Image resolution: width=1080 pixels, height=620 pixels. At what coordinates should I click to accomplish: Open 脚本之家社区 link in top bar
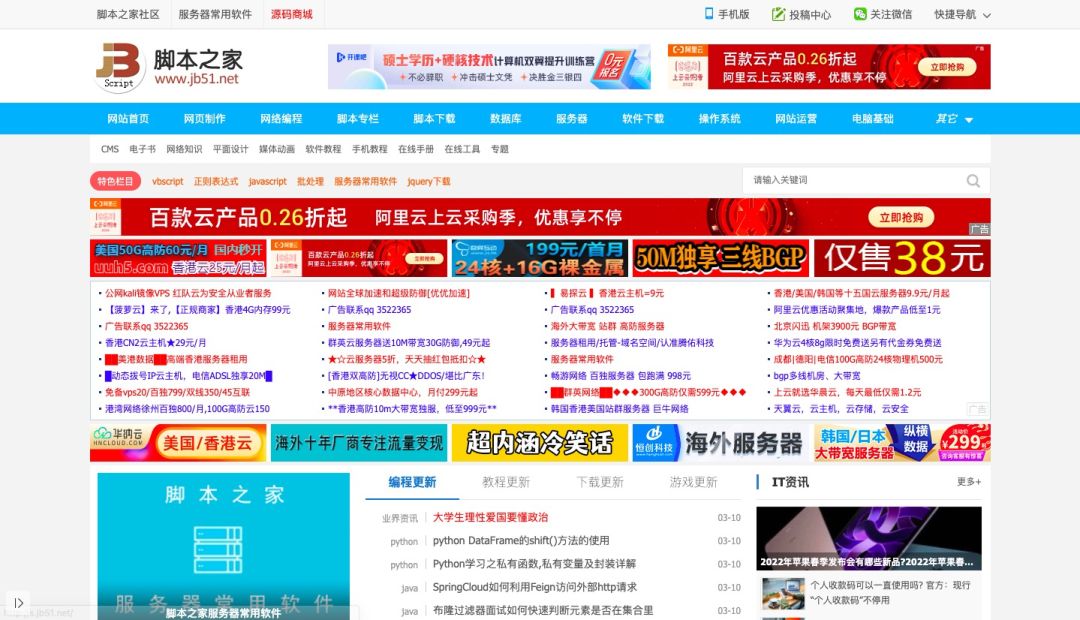coord(128,14)
